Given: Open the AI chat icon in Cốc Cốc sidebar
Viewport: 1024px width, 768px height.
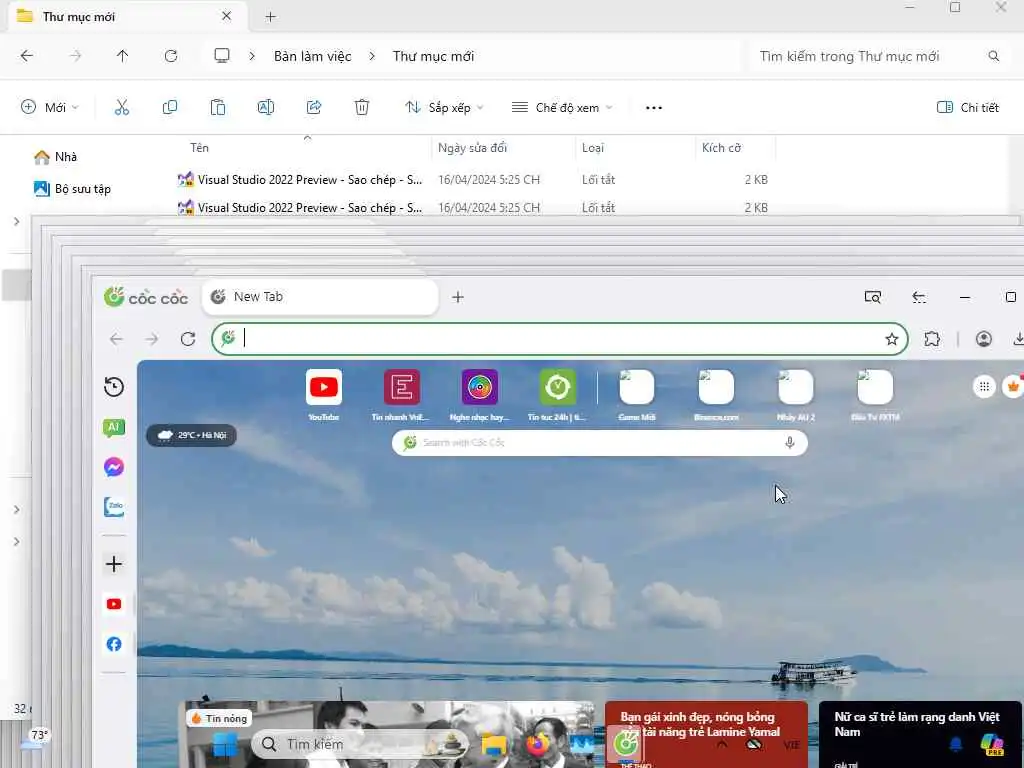Looking at the screenshot, I should [114, 428].
